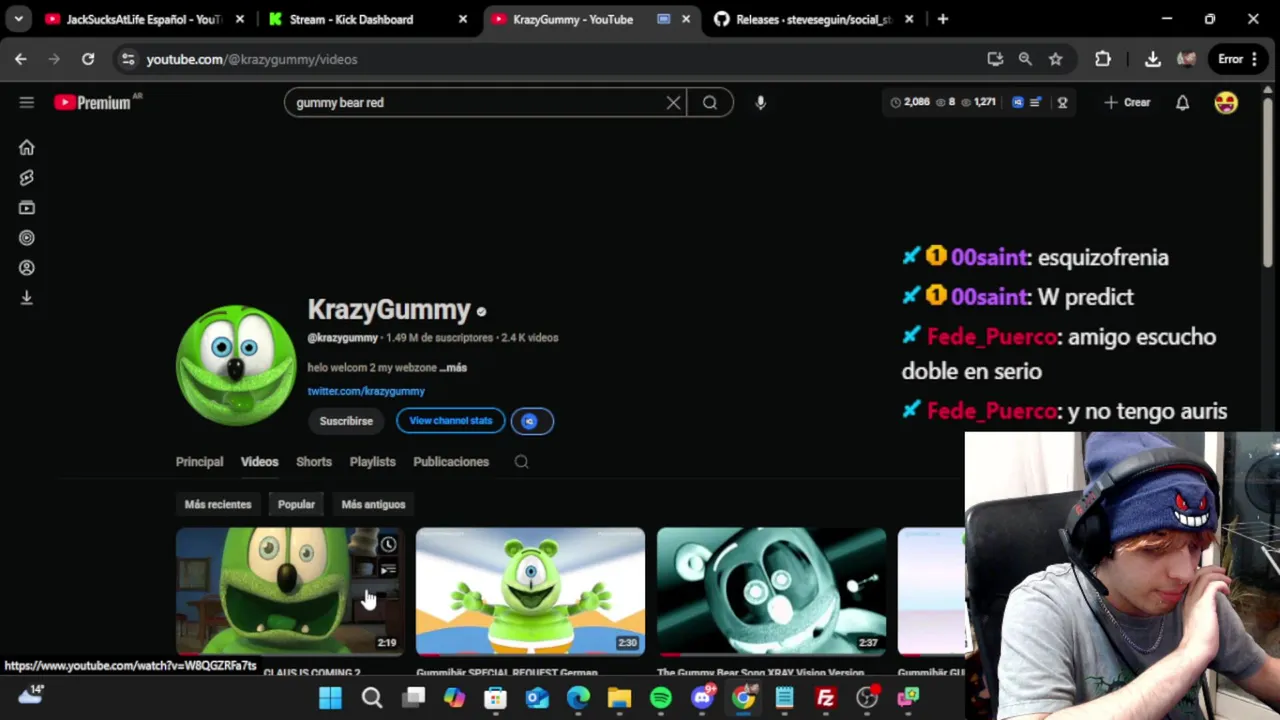Select the channel Videos tab
The image size is (1280, 720).
[x=259, y=462]
